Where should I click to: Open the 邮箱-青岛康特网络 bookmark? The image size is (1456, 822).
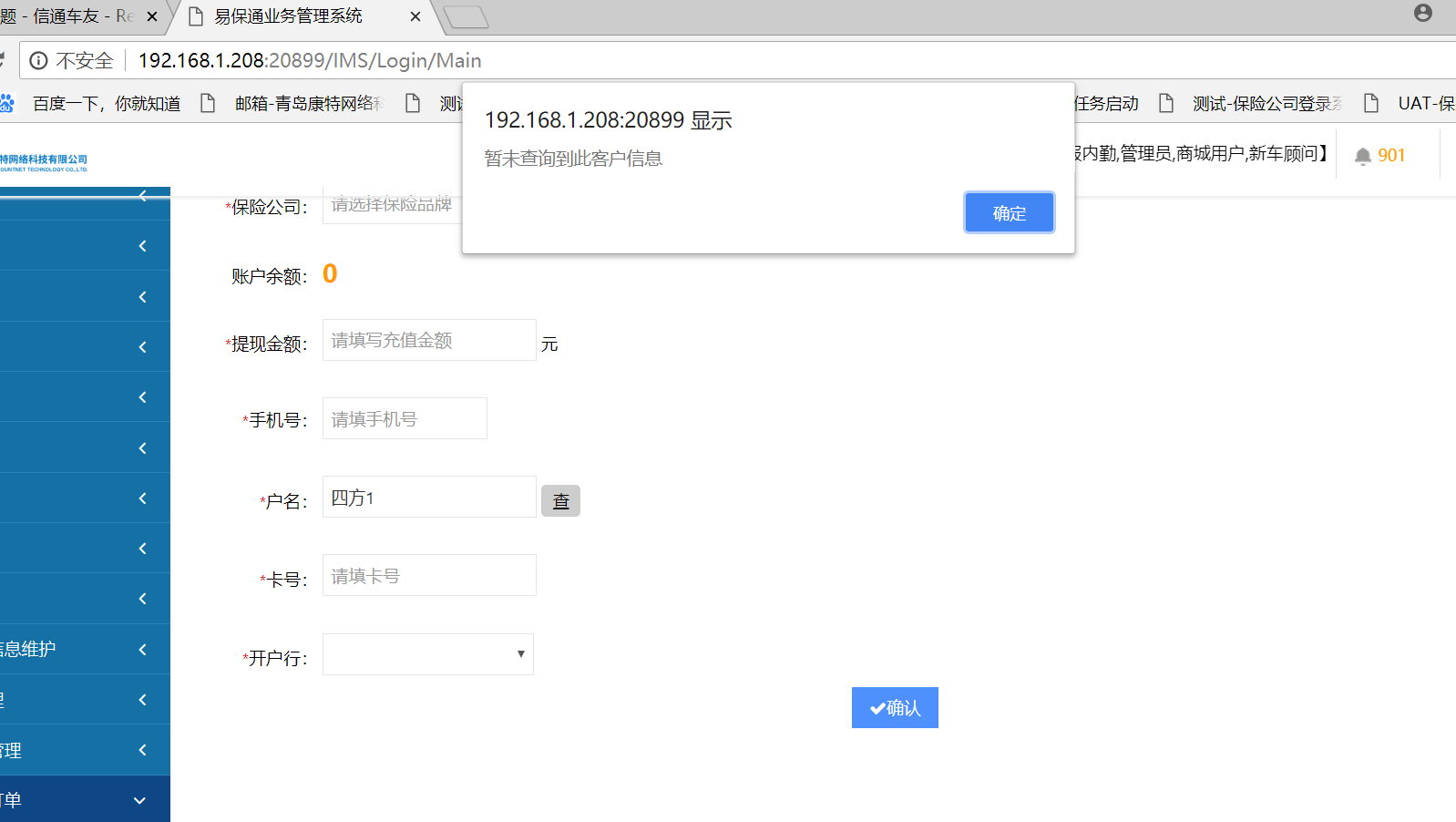tap(309, 103)
